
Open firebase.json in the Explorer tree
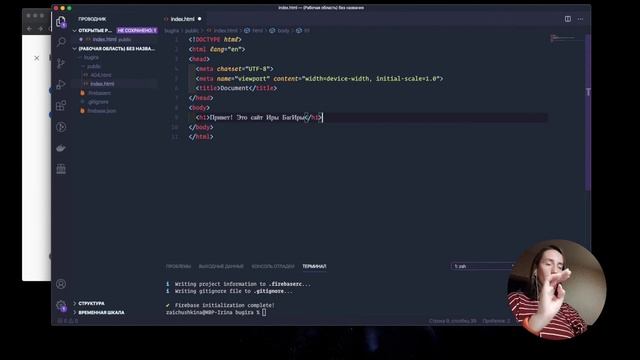pos(101,111)
